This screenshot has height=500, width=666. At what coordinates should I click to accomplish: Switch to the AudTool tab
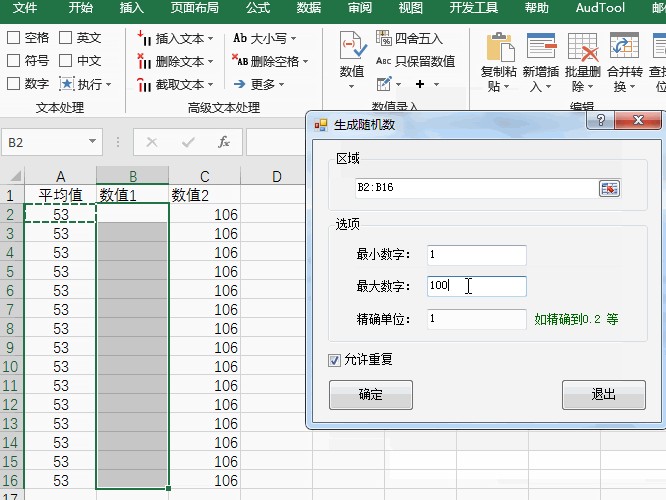point(600,8)
